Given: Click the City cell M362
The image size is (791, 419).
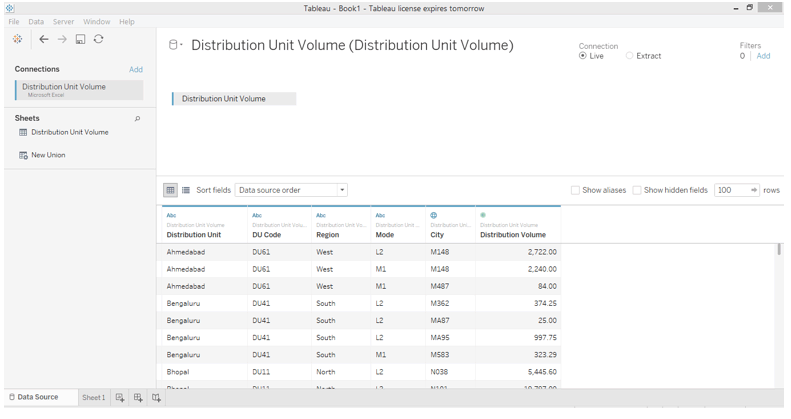Looking at the screenshot, I should pos(450,304).
